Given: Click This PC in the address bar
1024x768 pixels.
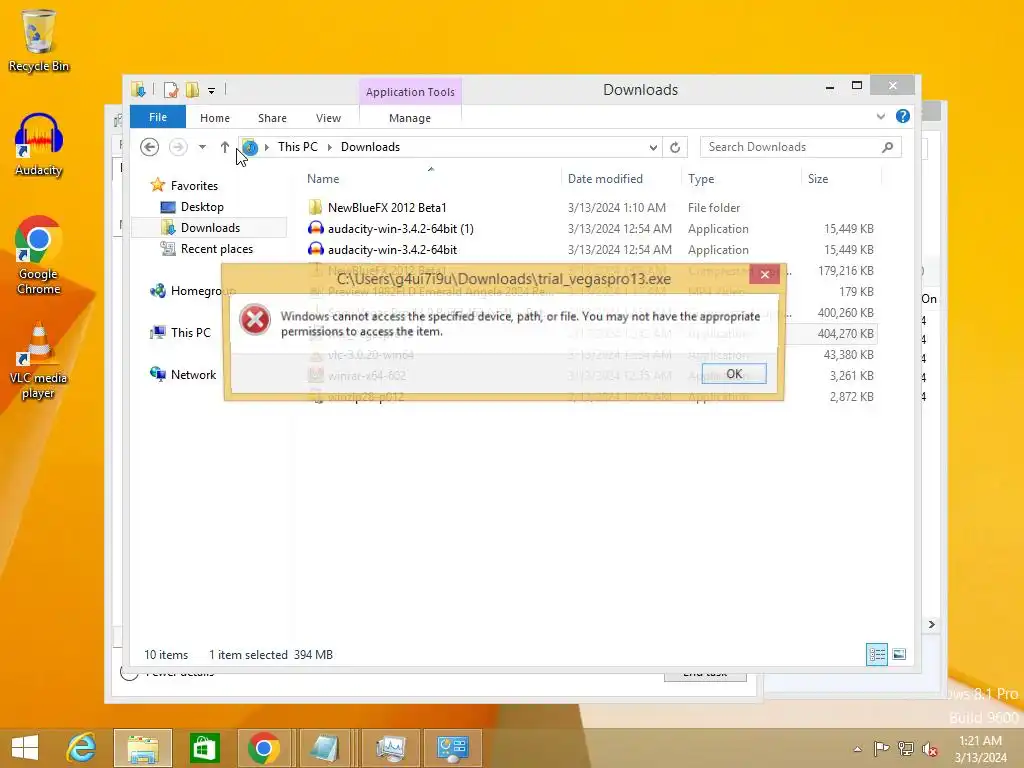Looking at the screenshot, I should tap(298, 147).
